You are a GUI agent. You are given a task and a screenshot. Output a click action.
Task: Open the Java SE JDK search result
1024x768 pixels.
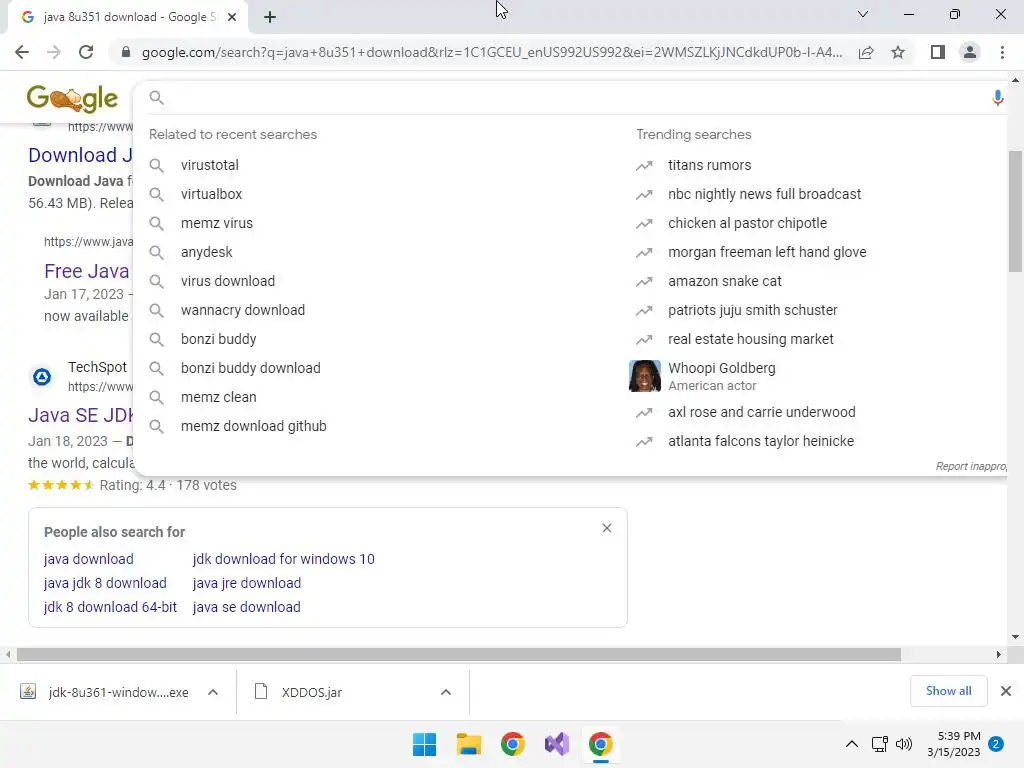coord(80,415)
